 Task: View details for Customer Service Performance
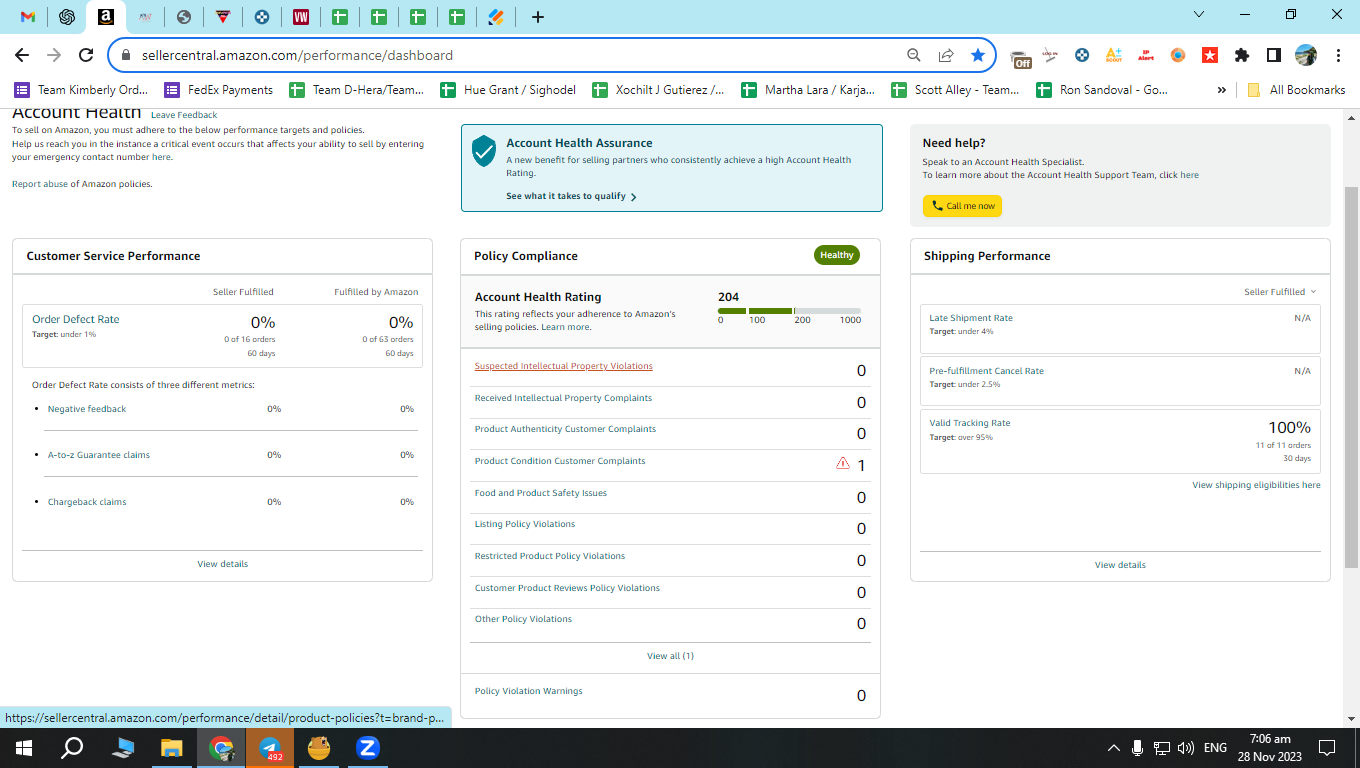click(x=223, y=564)
